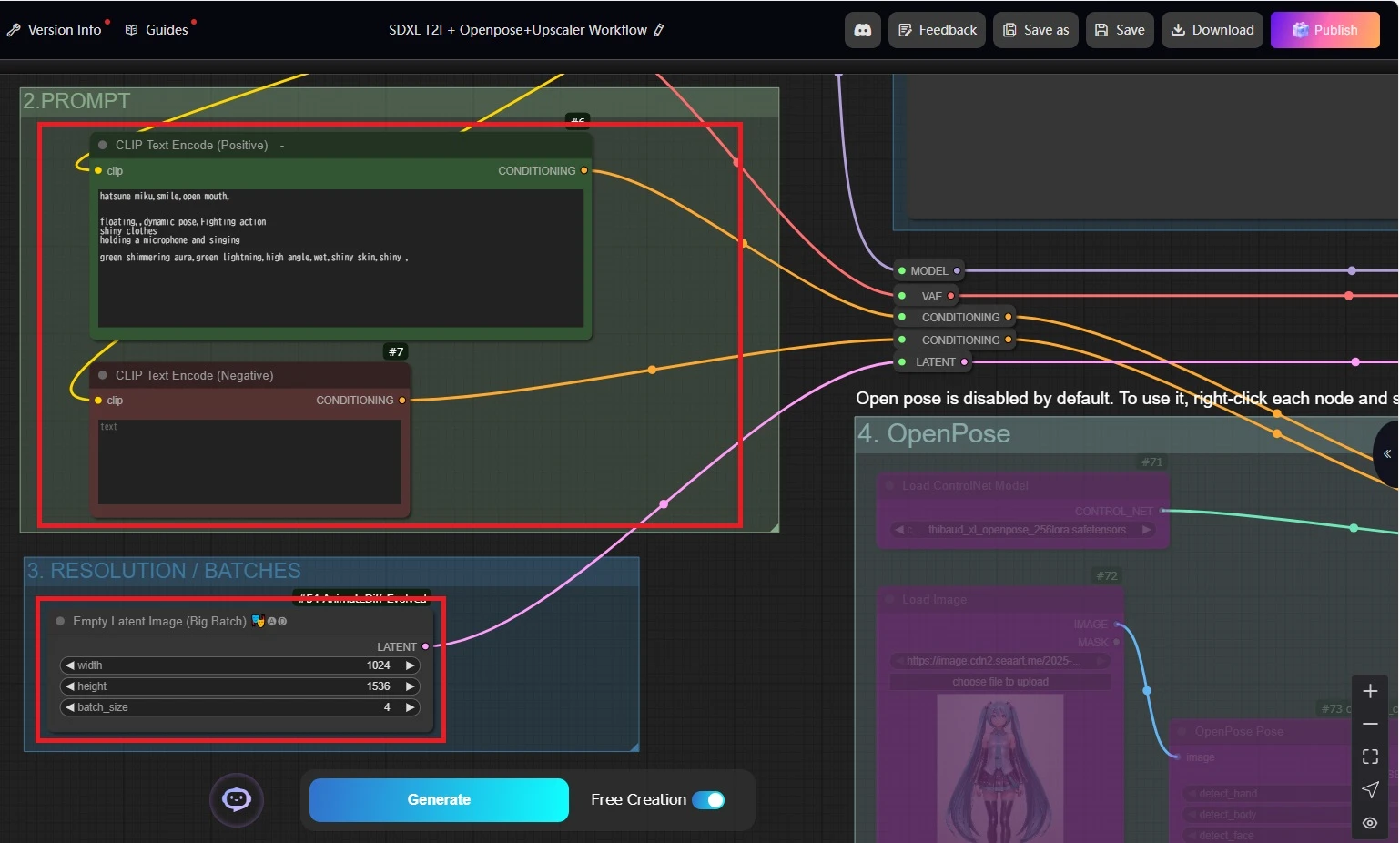Collapse the CLIP Text Encode (Positive) node
1400x843 pixels.
pos(103,145)
